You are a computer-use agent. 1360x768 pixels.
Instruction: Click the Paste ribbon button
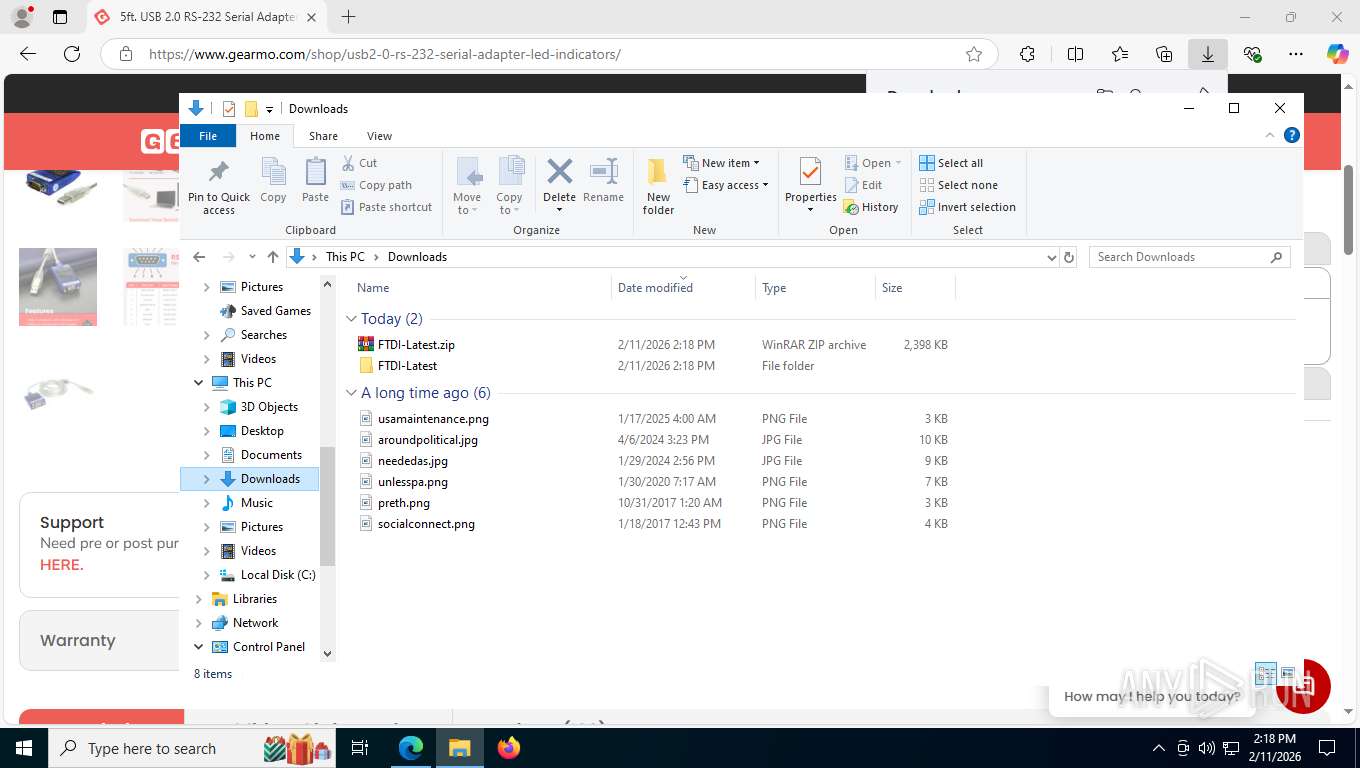click(315, 181)
